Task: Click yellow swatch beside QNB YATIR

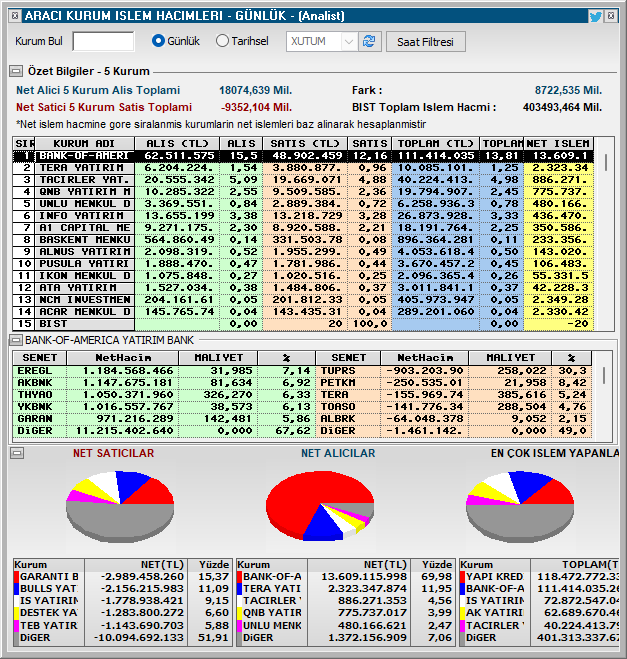Action: pyautogui.click(x=240, y=613)
